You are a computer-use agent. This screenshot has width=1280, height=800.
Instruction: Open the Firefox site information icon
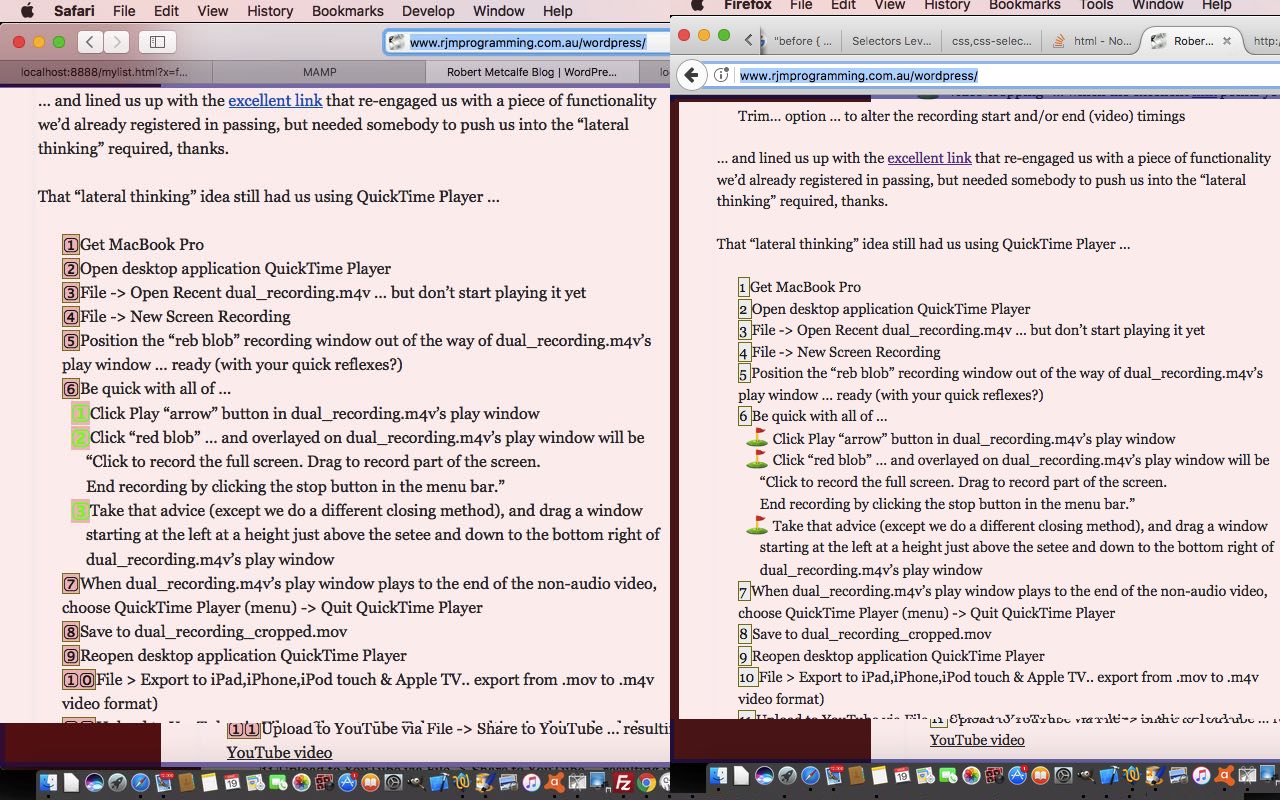721,75
